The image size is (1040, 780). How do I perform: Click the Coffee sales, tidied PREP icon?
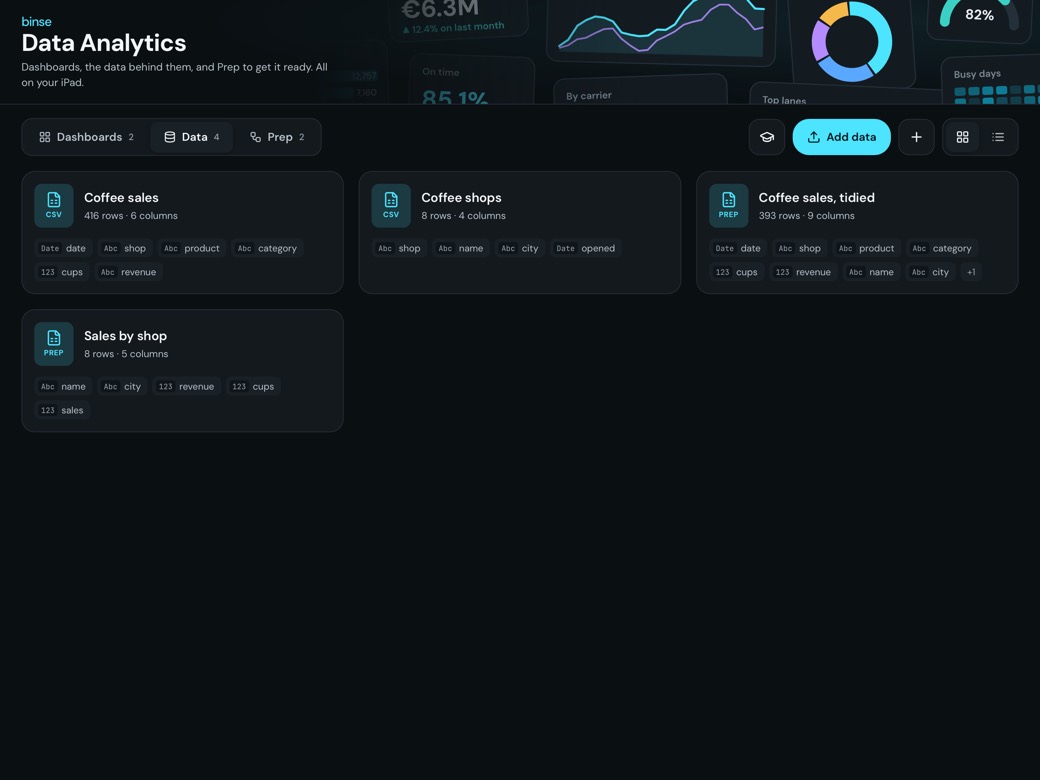(x=728, y=206)
